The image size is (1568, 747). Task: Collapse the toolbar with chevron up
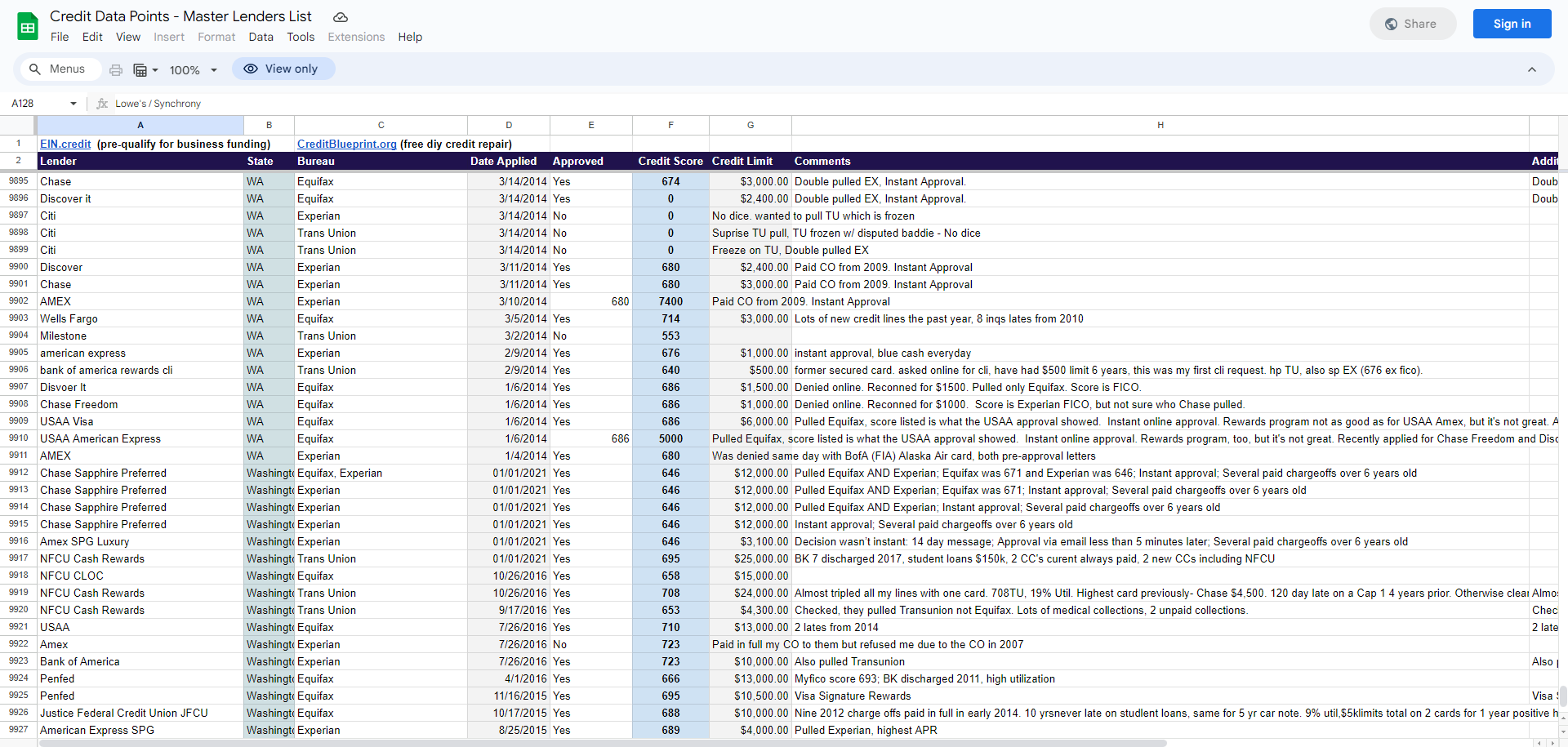(x=1532, y=69)
